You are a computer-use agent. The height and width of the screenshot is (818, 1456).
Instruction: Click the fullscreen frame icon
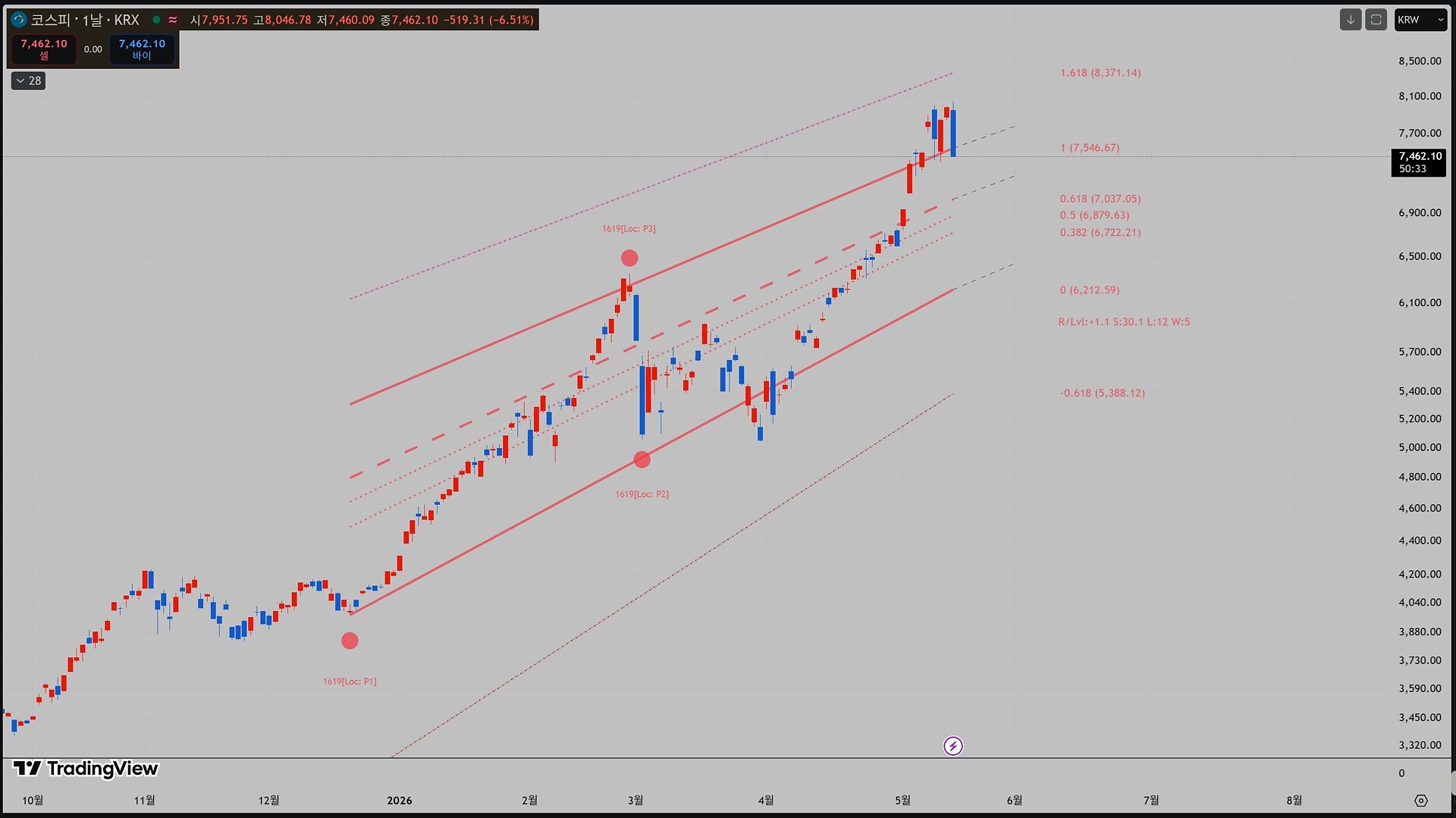pyautogui.click(x=1376, y=20)
